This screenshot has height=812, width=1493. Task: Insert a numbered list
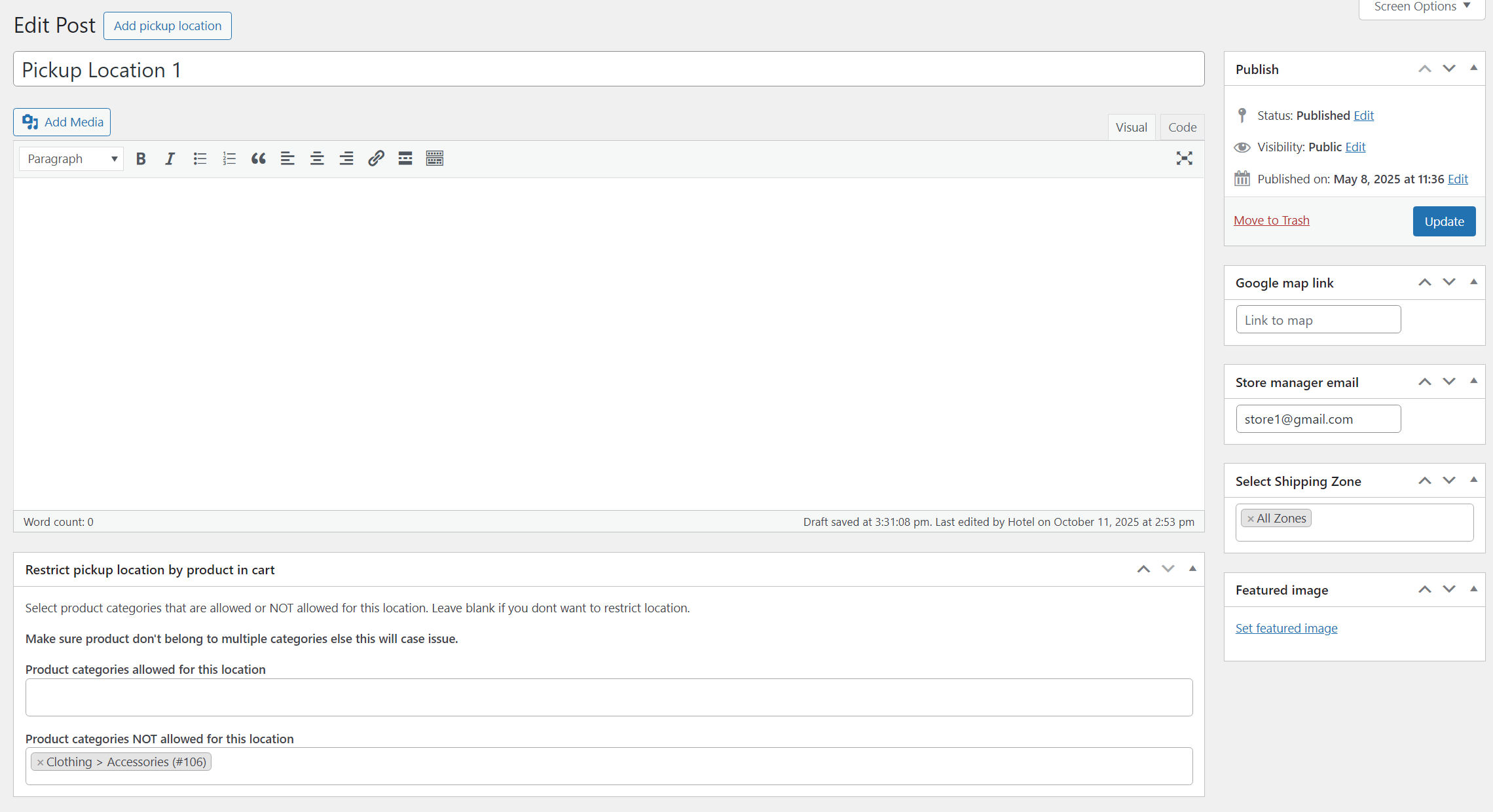(229, 158)
